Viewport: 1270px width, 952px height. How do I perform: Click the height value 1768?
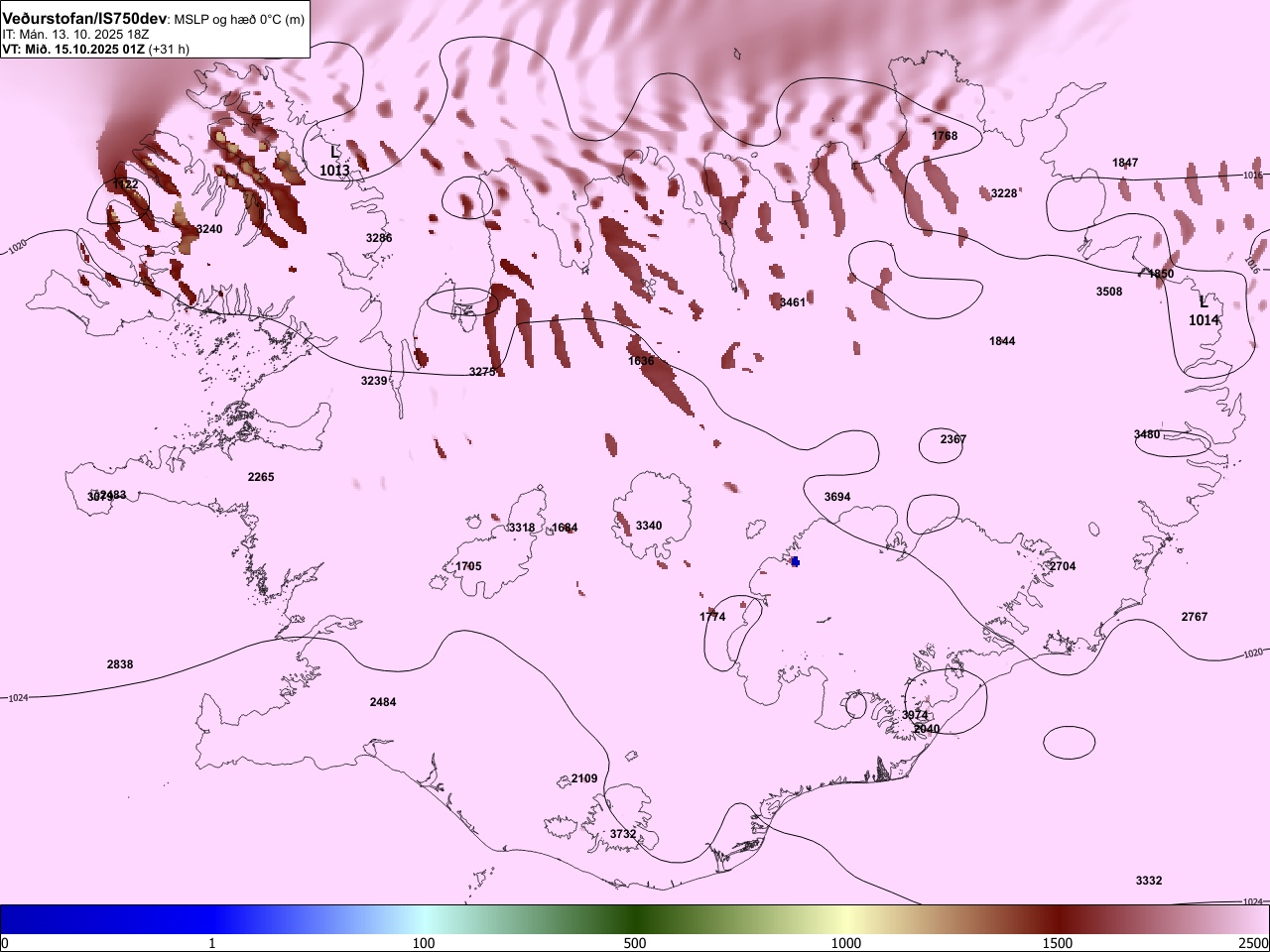(x=946, y=136)
